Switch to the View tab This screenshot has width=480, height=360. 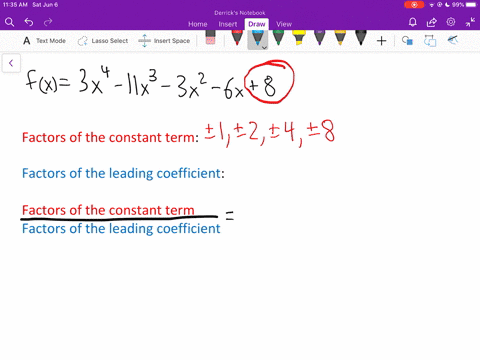pyautogui.click(x=284, y=24)
